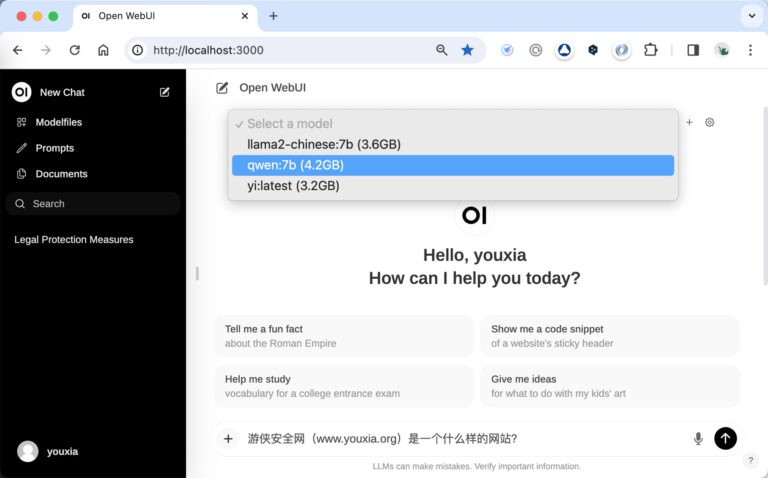Click the blue swirl extension icon
The width and height of the screenshot is (768, 478).
click(622, 50)
